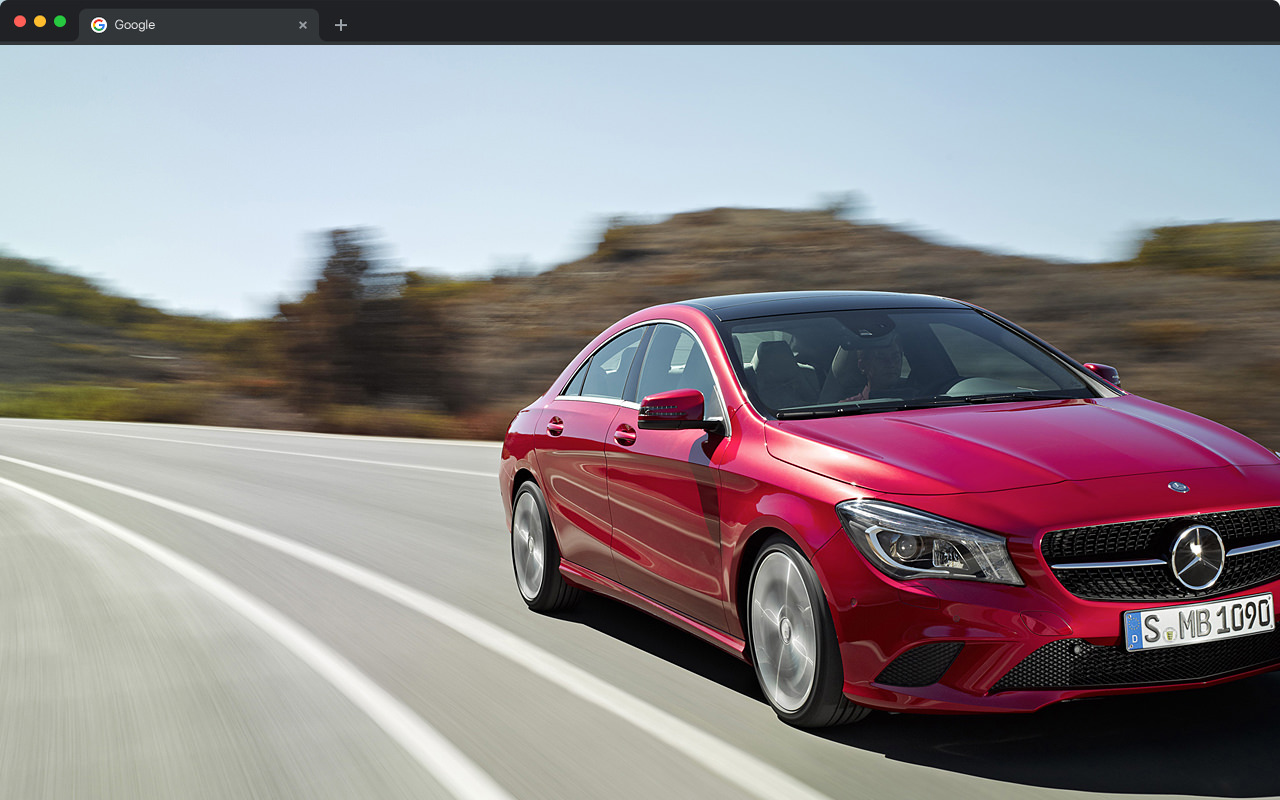The image size is (1280, 800).
Task: Open a new tab with plus button
Action: tap(341, 25)
